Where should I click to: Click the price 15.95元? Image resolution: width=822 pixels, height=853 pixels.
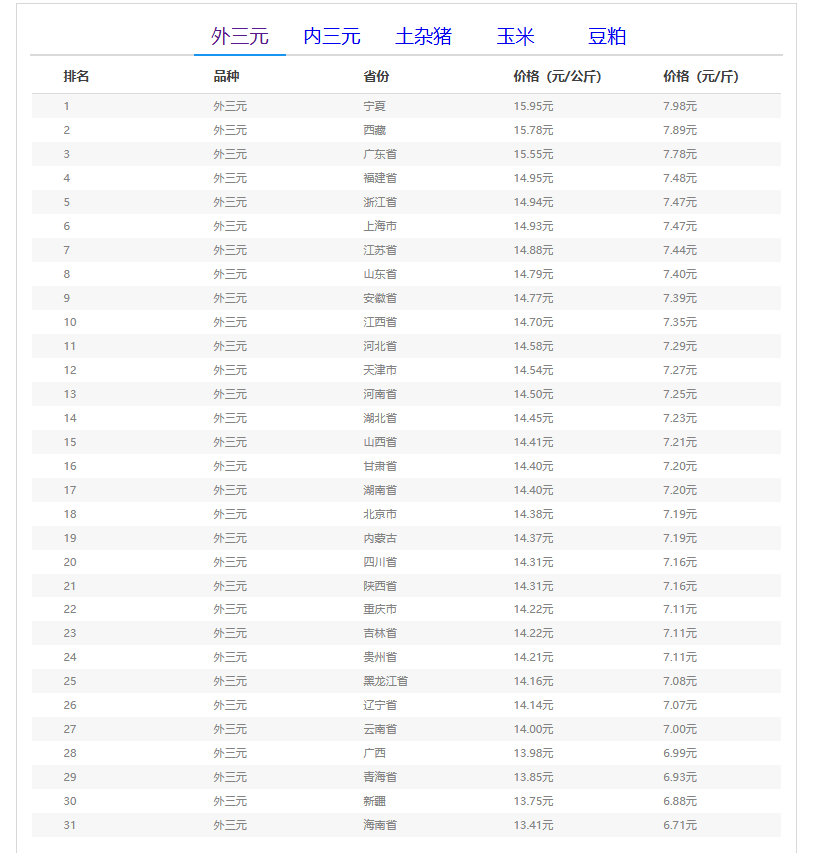click(x=534, y=106)
